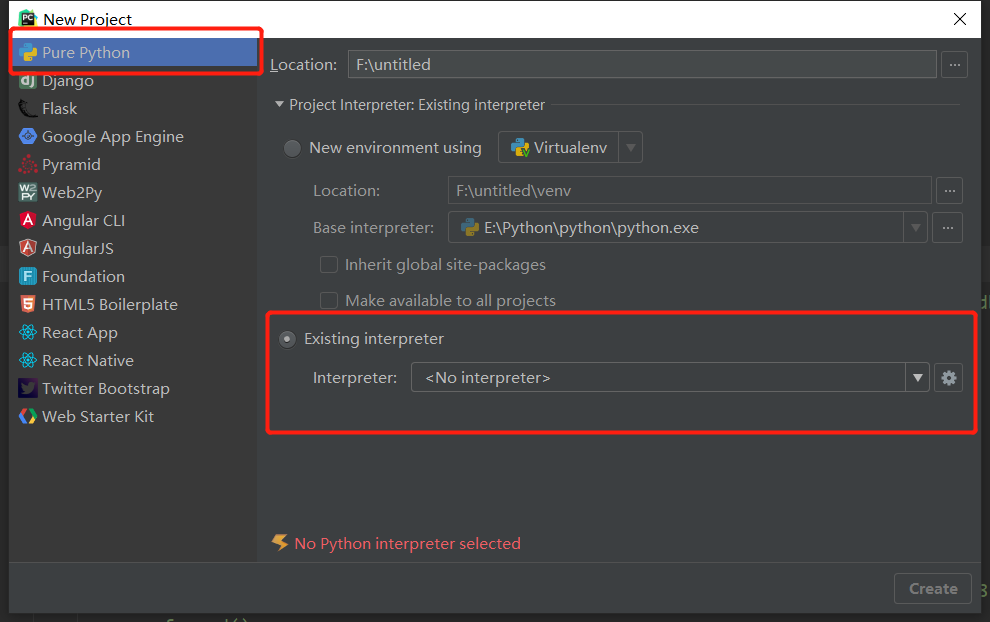Screen dimensions: 990x622
Task: Click the Google App Engine icon
Action: click(x=28, y=136)
